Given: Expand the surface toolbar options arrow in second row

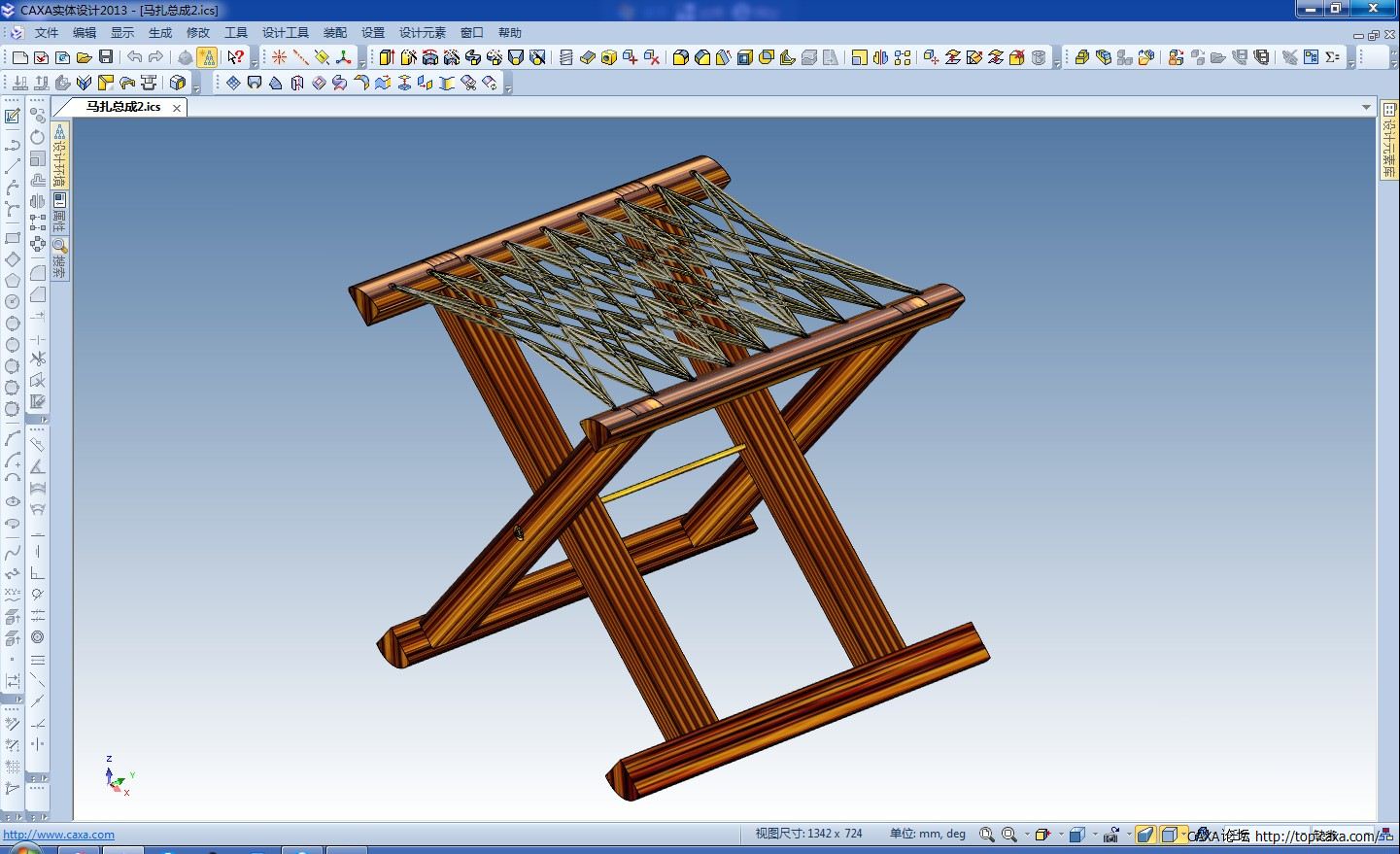Looking at the screenshot, I should (x=508, y=87).
